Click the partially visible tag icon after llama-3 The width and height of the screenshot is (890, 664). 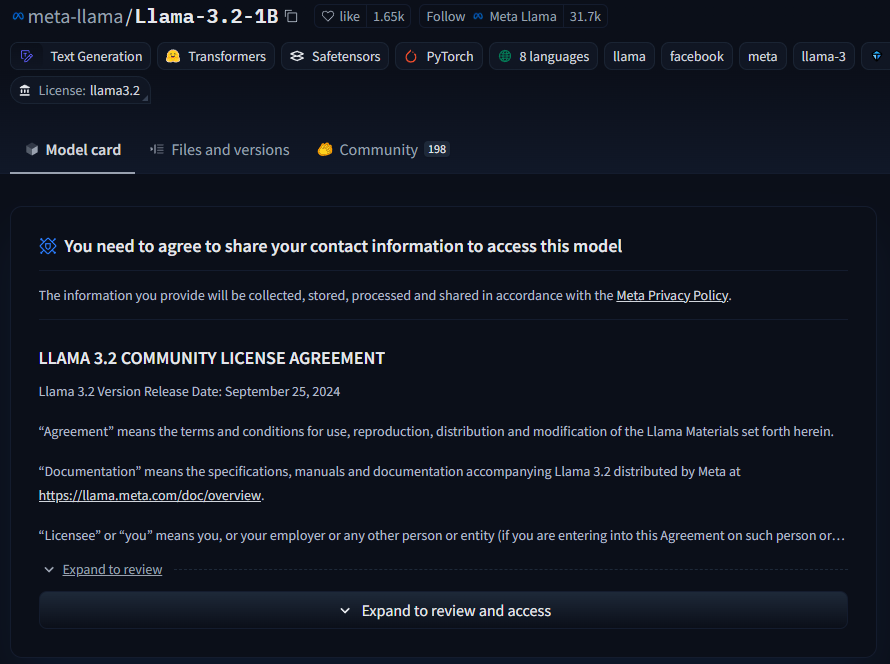click(876, 56)
